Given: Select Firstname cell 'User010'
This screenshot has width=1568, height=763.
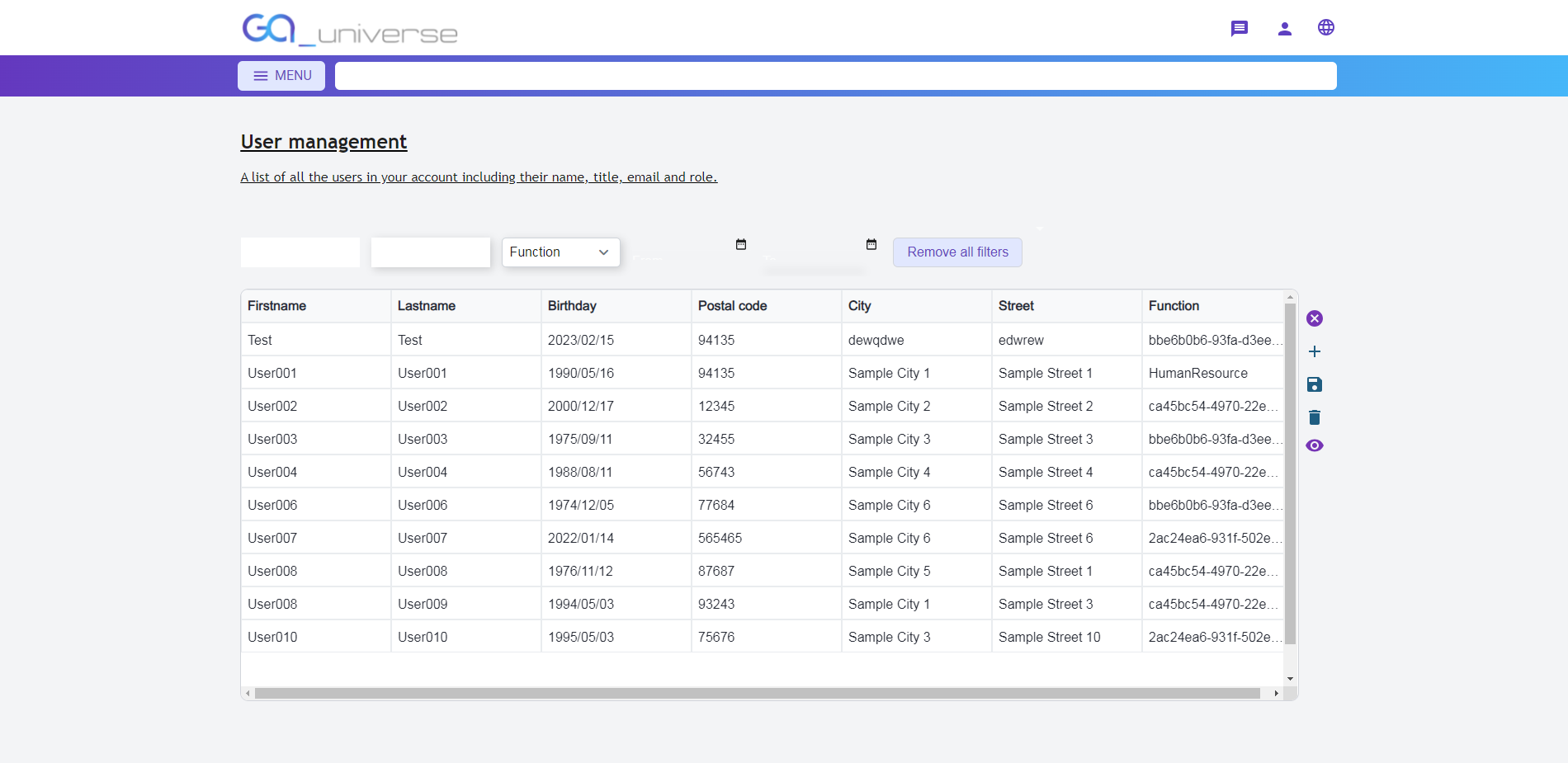Looking at the screenshot, I should [315, 637].
